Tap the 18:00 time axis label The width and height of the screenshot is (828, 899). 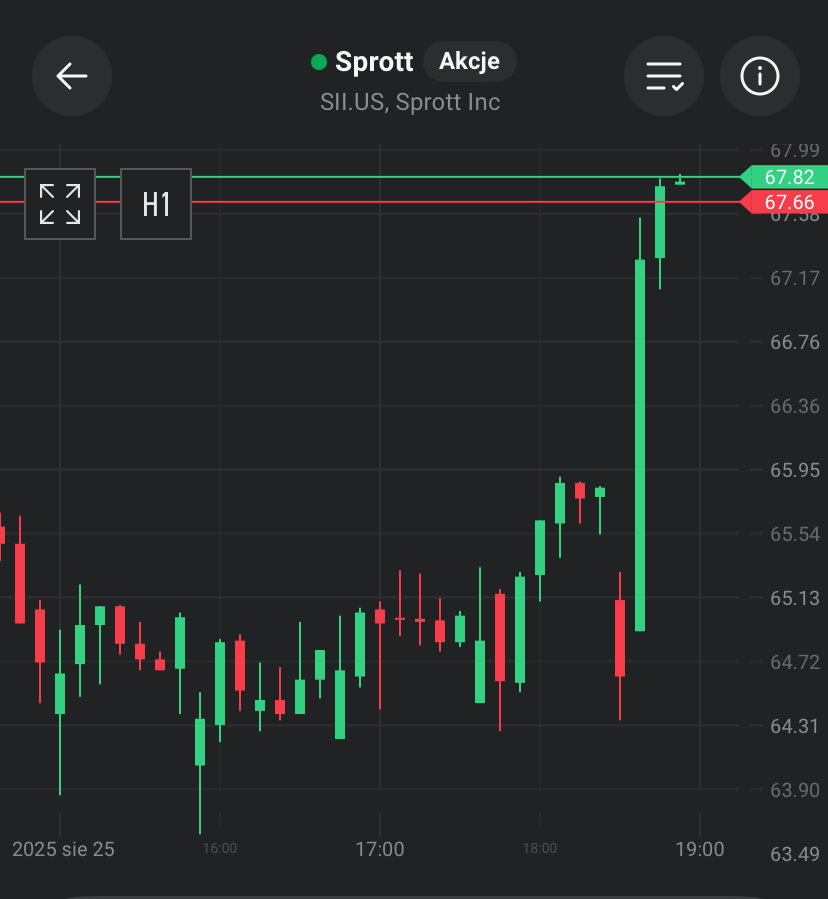pos(540,849)
